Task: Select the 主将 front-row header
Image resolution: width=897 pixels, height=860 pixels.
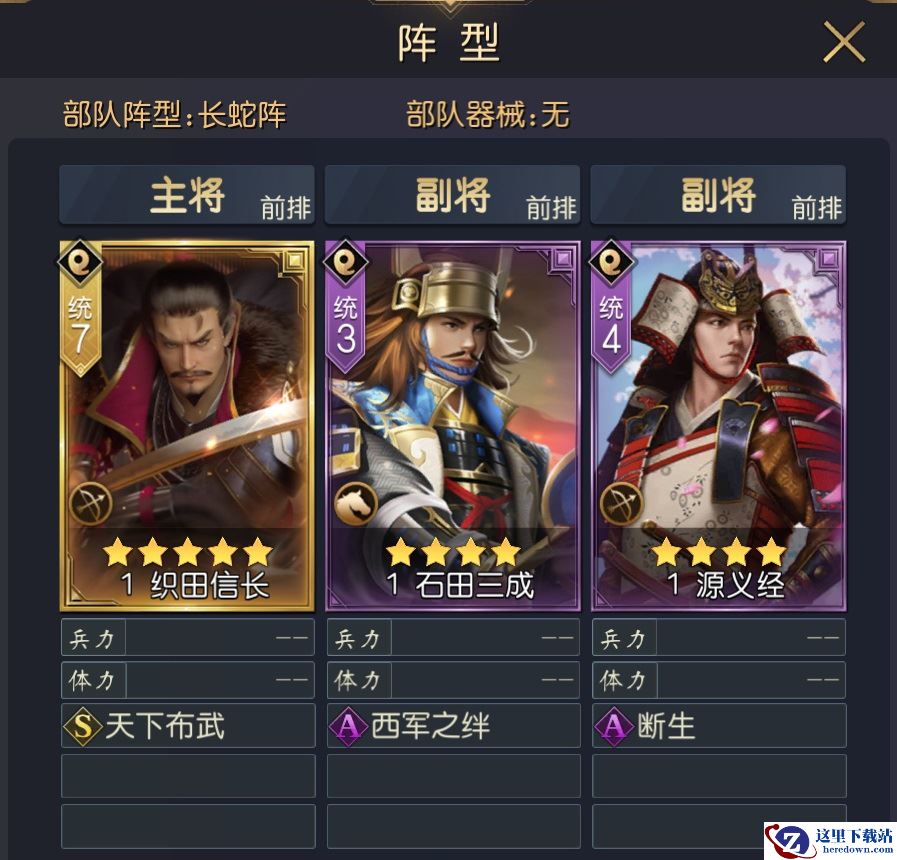Action: pyautogui.click(x=187, y=195)
